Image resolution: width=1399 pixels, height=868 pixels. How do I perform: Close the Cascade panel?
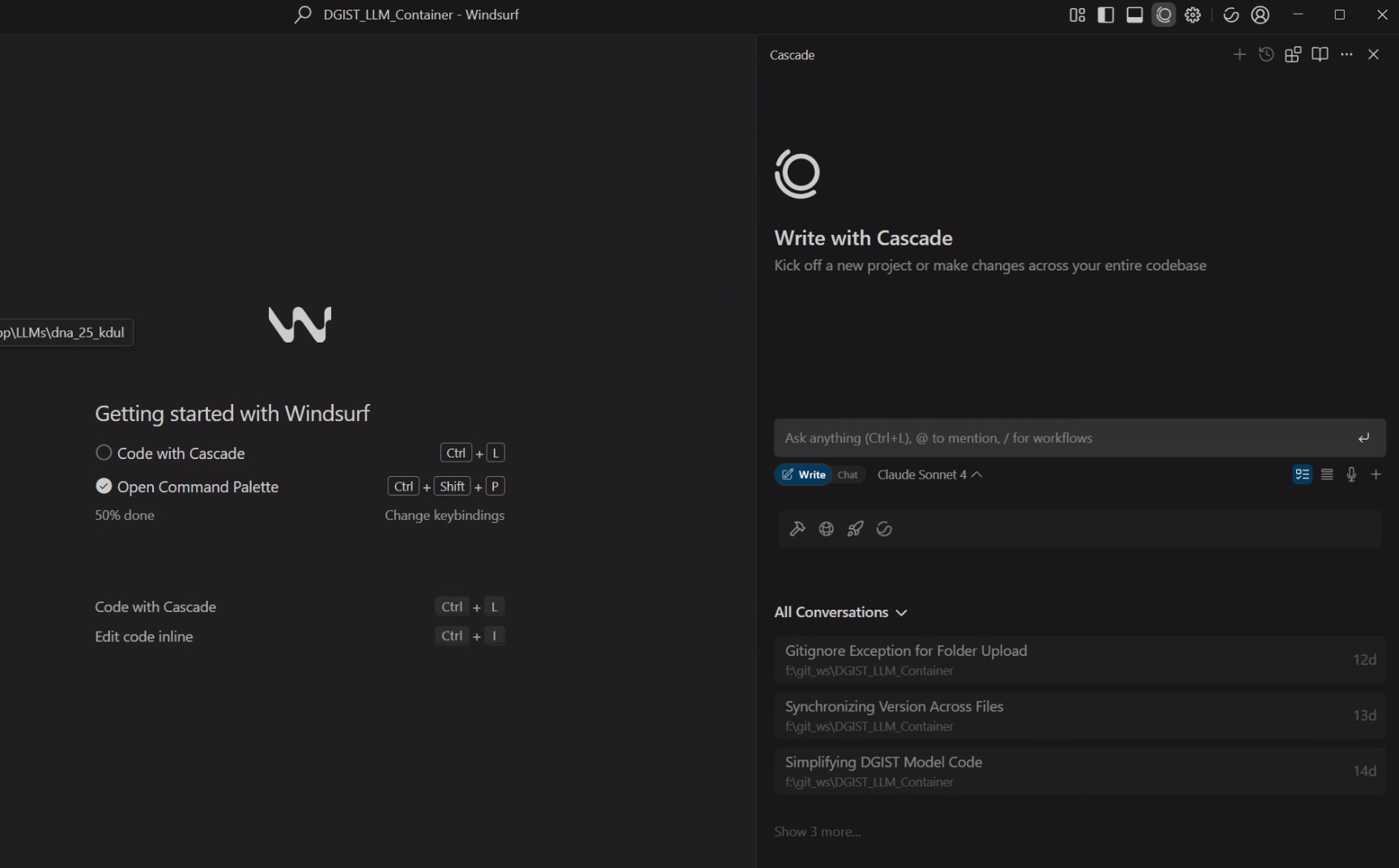1373,54
